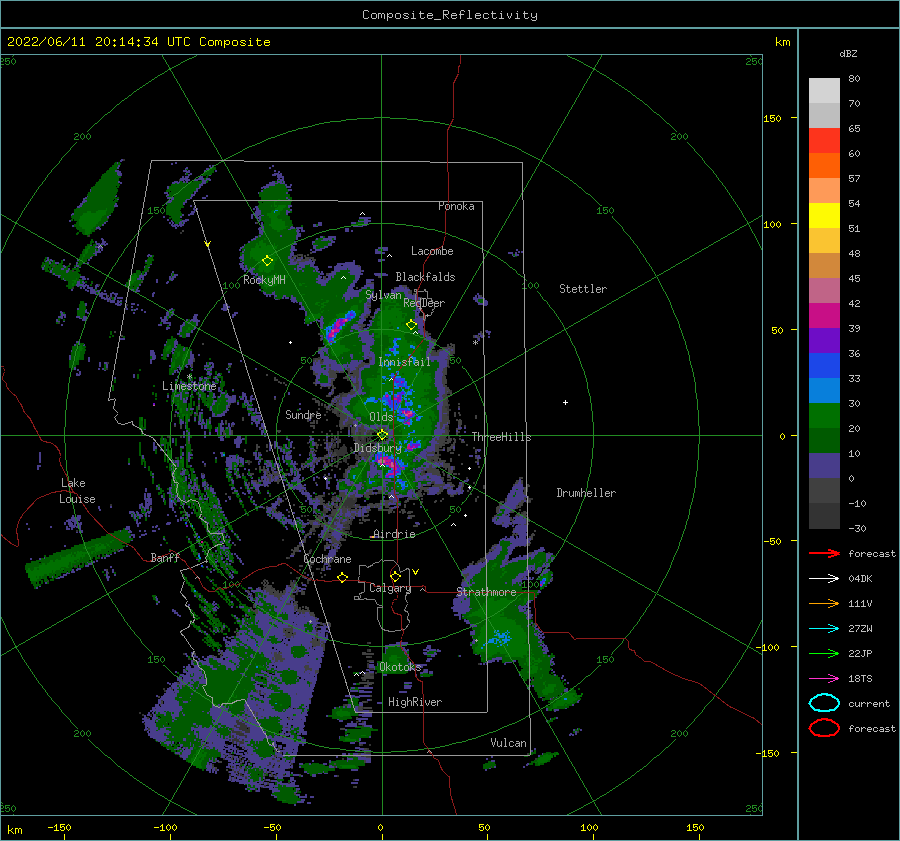Click the Banff town label

pyautogui.click(x=165, y=557)
